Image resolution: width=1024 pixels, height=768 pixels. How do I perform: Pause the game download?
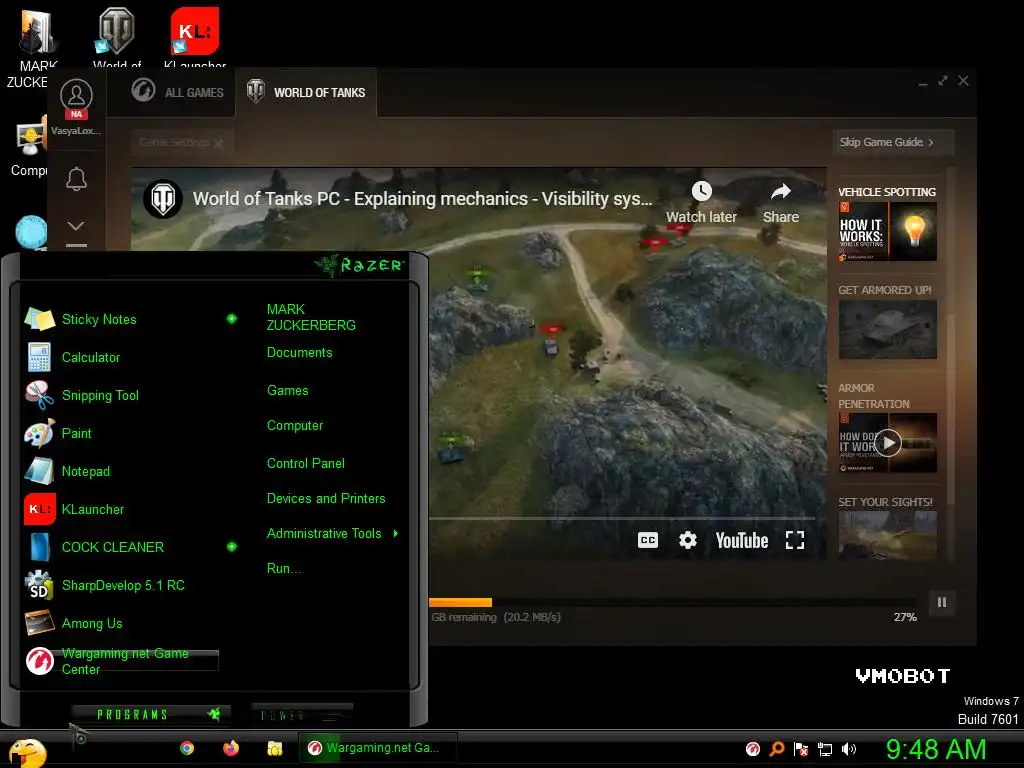[942, 602]
